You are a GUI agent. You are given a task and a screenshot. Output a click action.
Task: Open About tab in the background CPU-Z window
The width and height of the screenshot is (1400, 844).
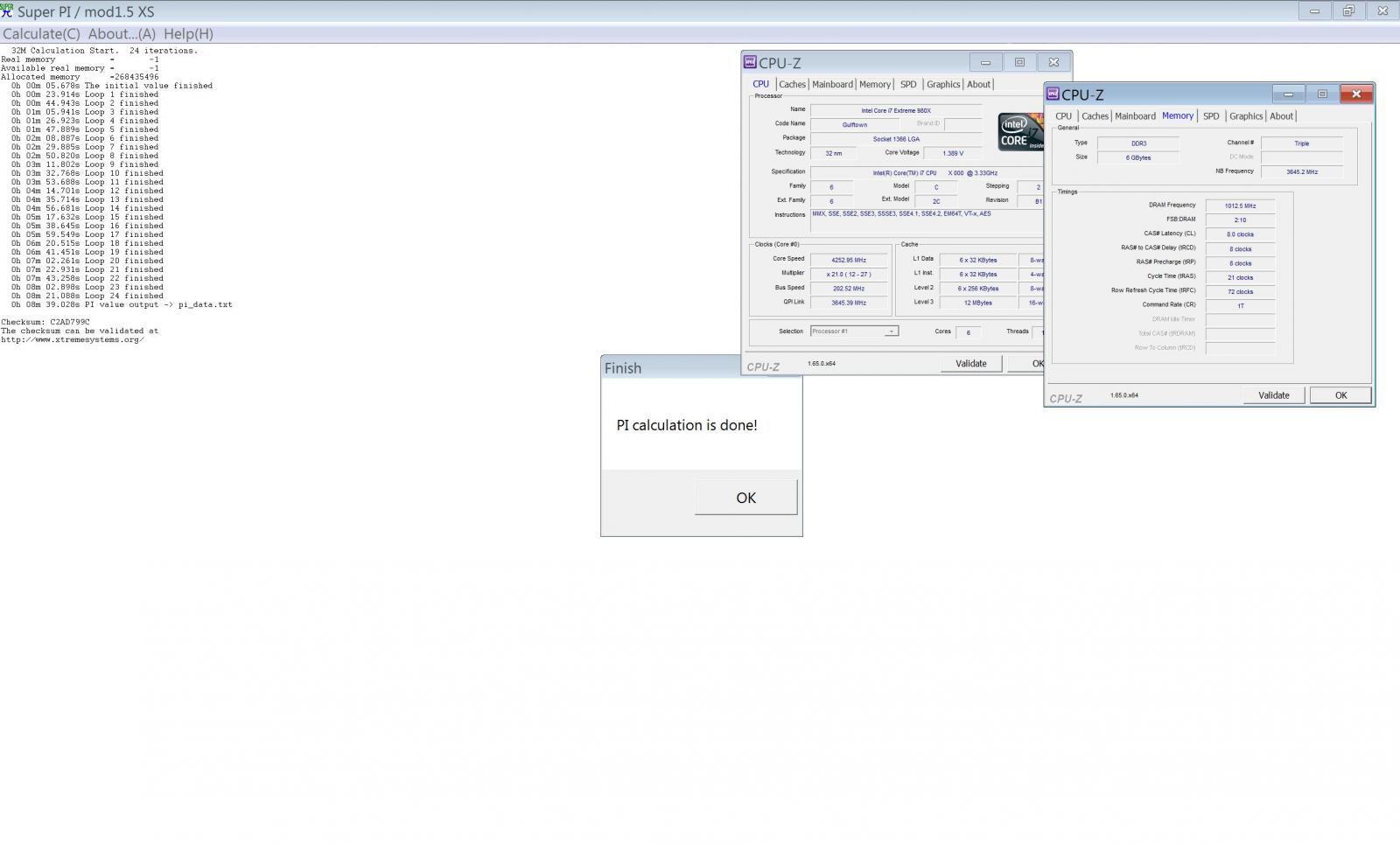(x=978, y=84)
